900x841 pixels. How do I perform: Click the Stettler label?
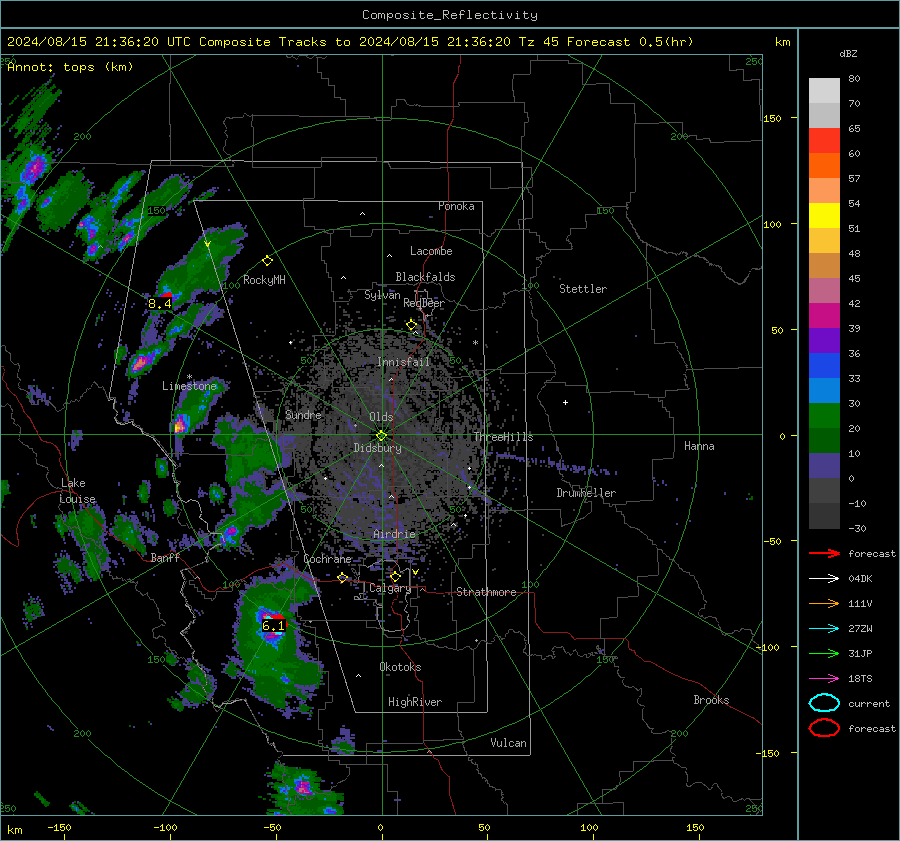click(583, 289)
